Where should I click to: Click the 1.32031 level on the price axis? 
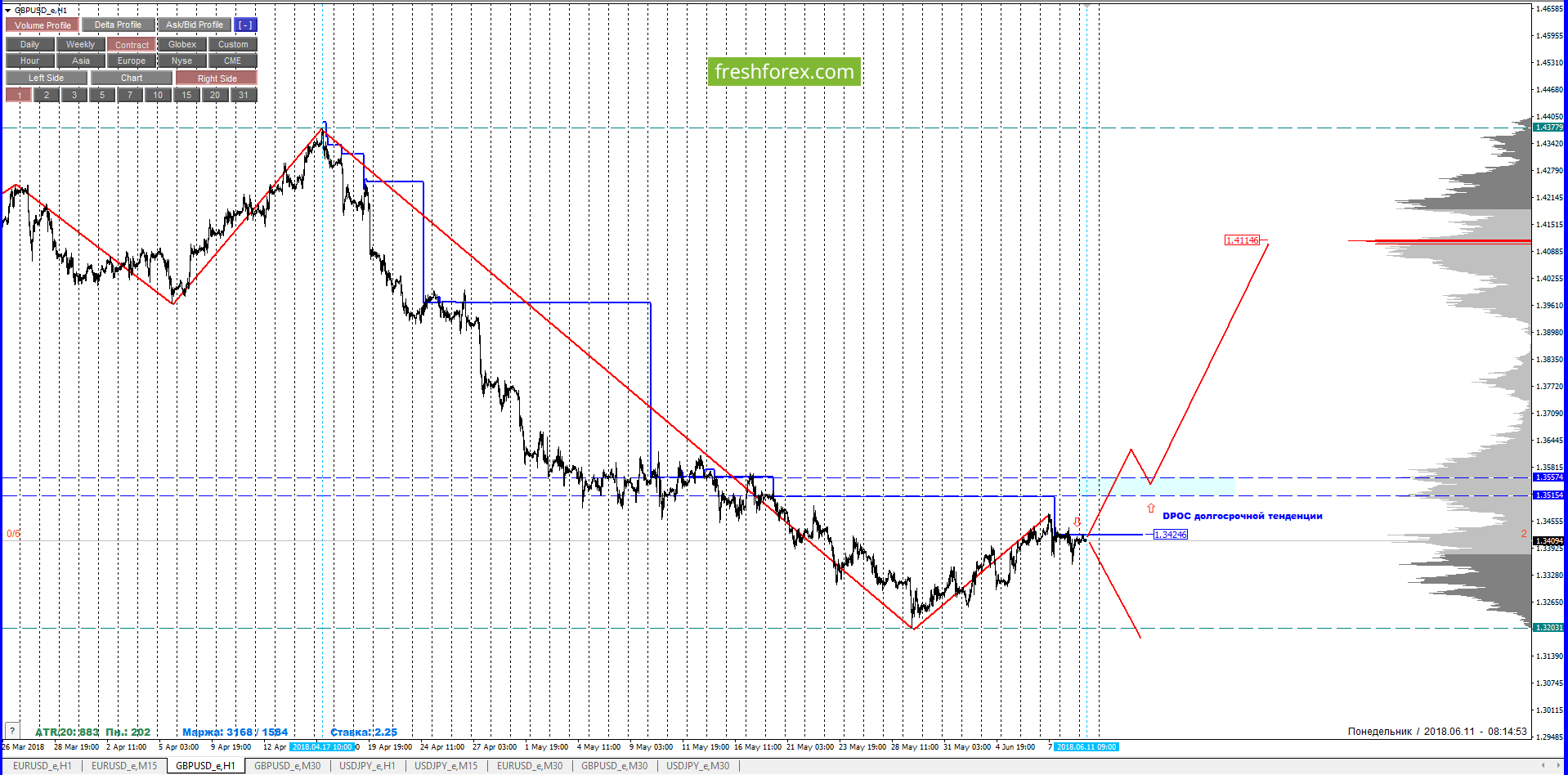point(1548,628)
